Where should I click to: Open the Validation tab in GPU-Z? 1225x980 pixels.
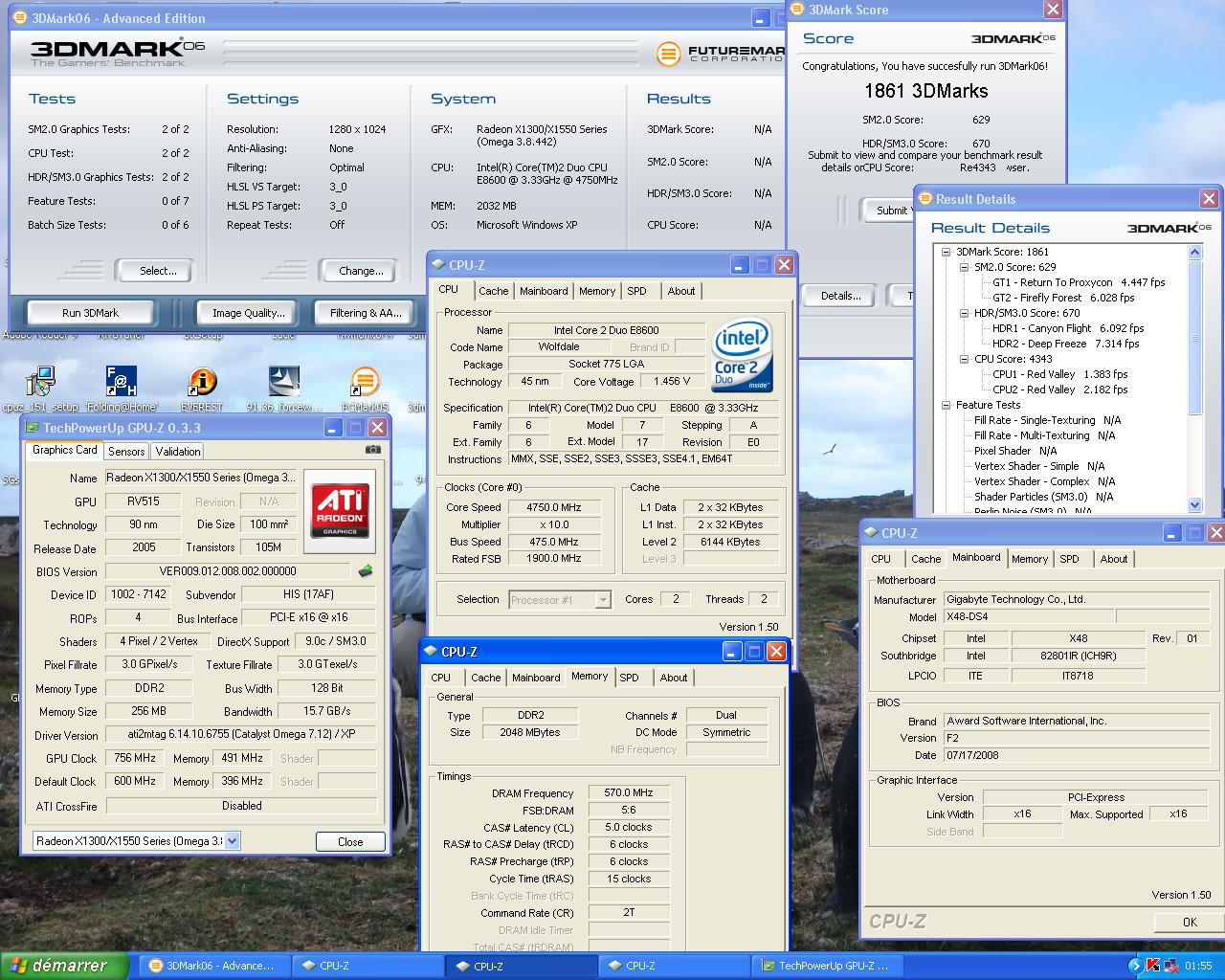[x=178, y=452]
